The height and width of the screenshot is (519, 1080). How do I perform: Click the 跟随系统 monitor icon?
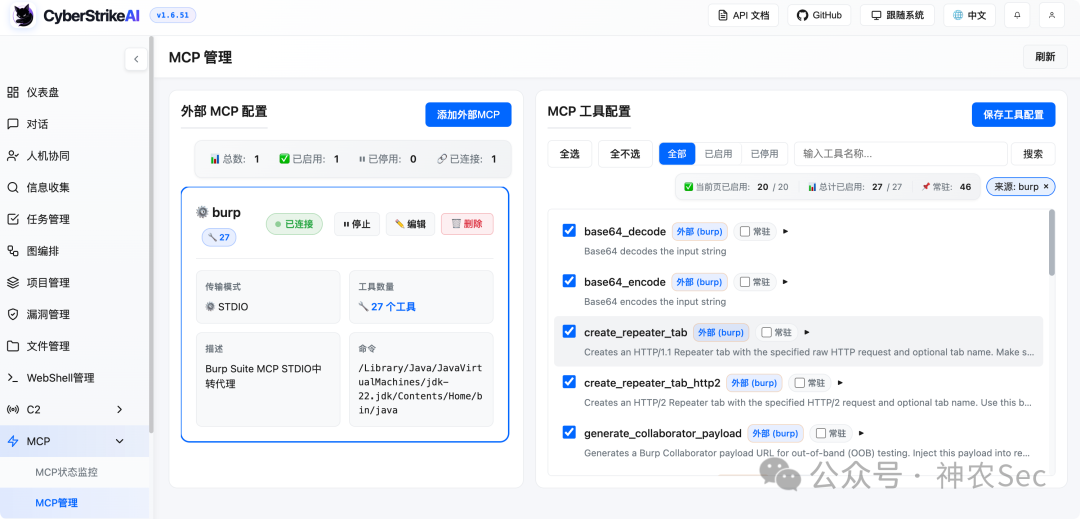click(876, 16)
